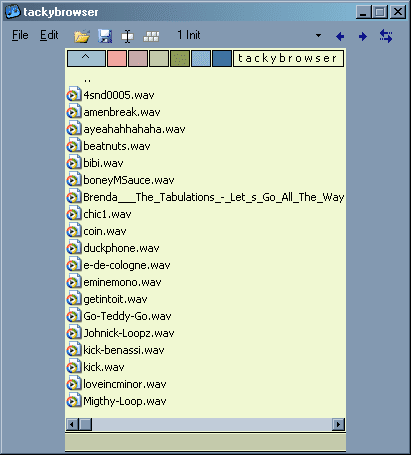Select the dark blue color swatch
The image size is (411, 455).
[x=222, y=58]
